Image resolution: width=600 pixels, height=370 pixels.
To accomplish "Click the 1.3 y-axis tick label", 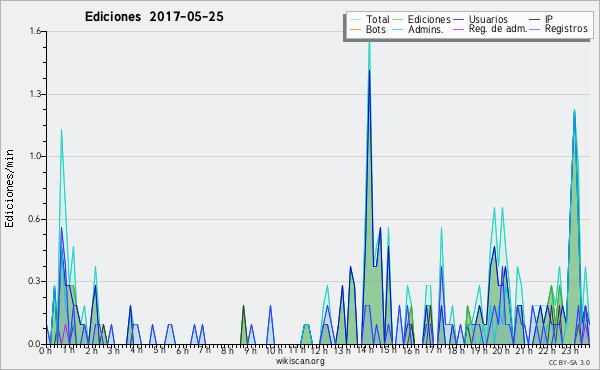I will point(35,94).
